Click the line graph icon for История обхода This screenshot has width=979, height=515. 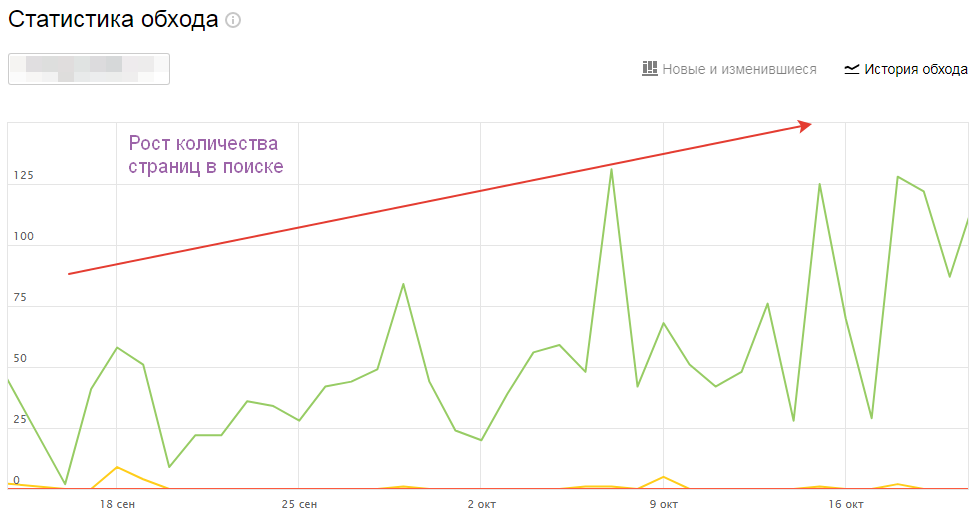pyautogui.click(x=852, y=69)
